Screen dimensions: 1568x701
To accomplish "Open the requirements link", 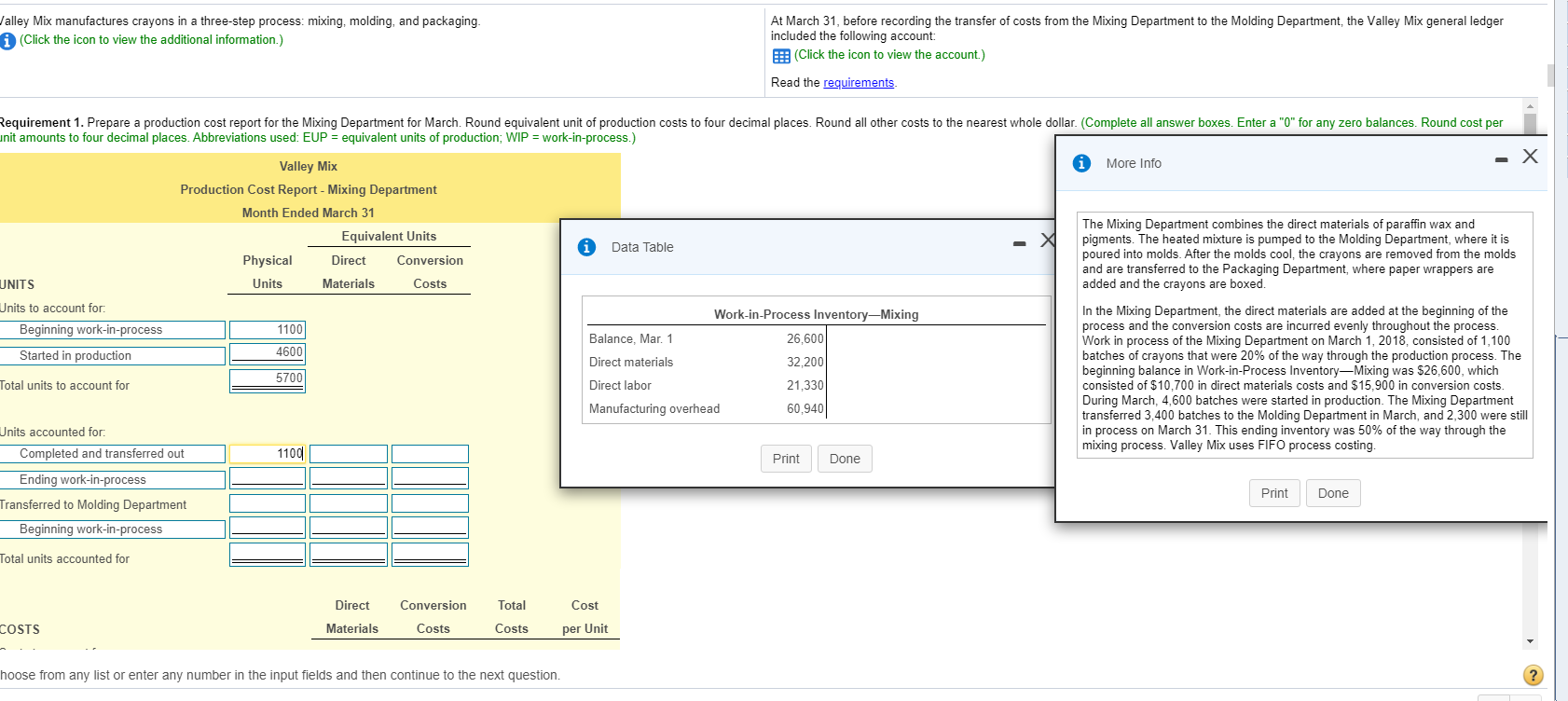I will (859, 83).
